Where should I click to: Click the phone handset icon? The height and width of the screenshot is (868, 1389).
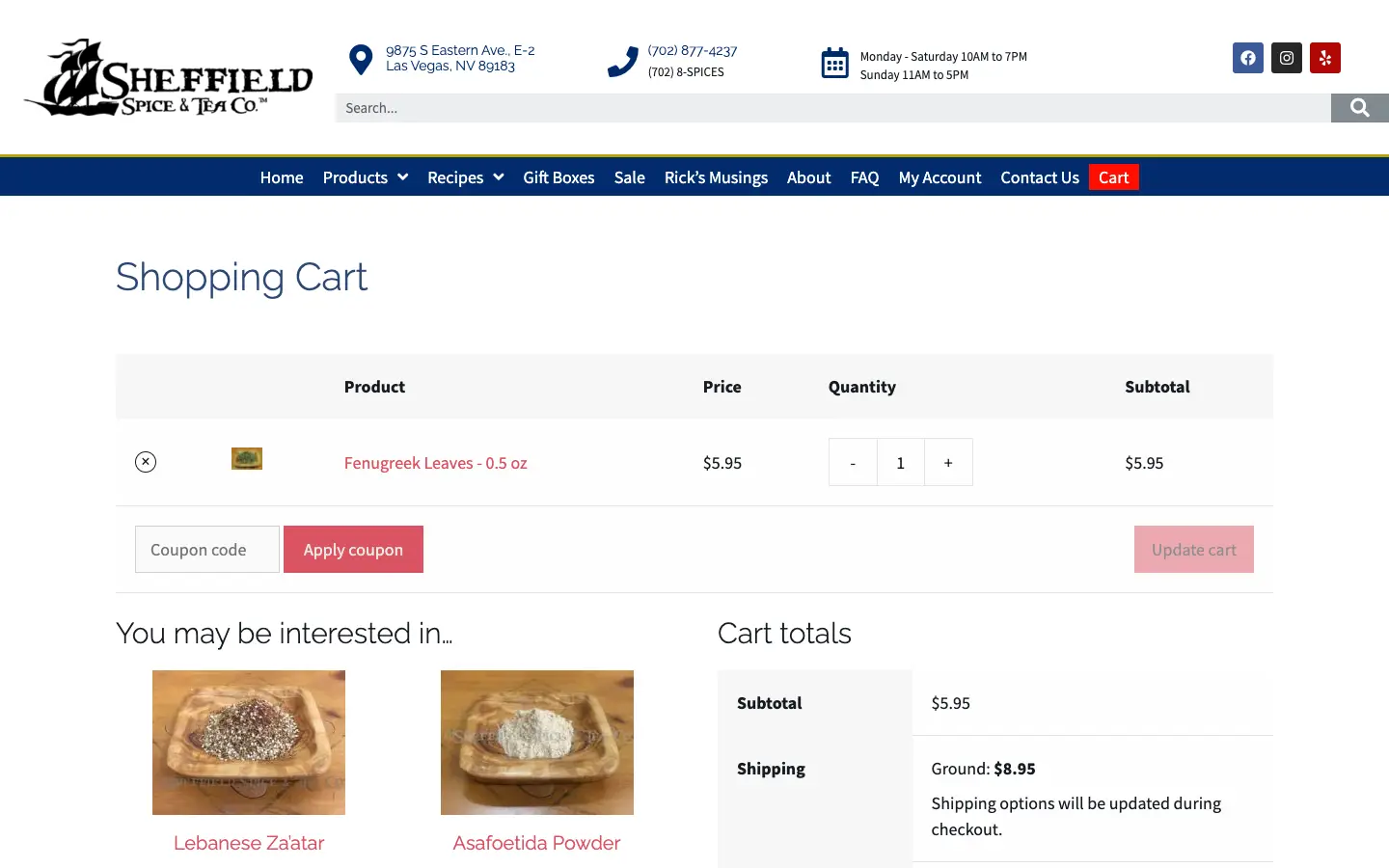623,62
